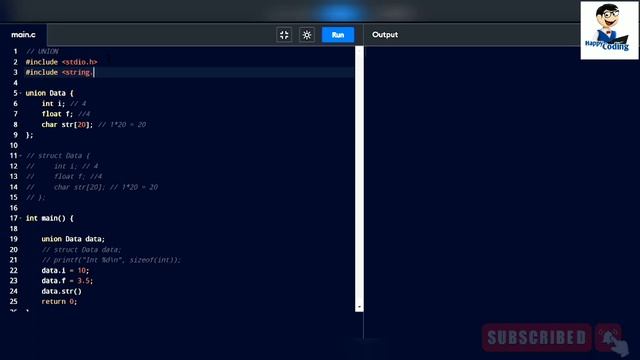Viewport: 640px width, 360px height.
Task: Click the '// UNION' comment on line 1
Action: pos(42,51)
